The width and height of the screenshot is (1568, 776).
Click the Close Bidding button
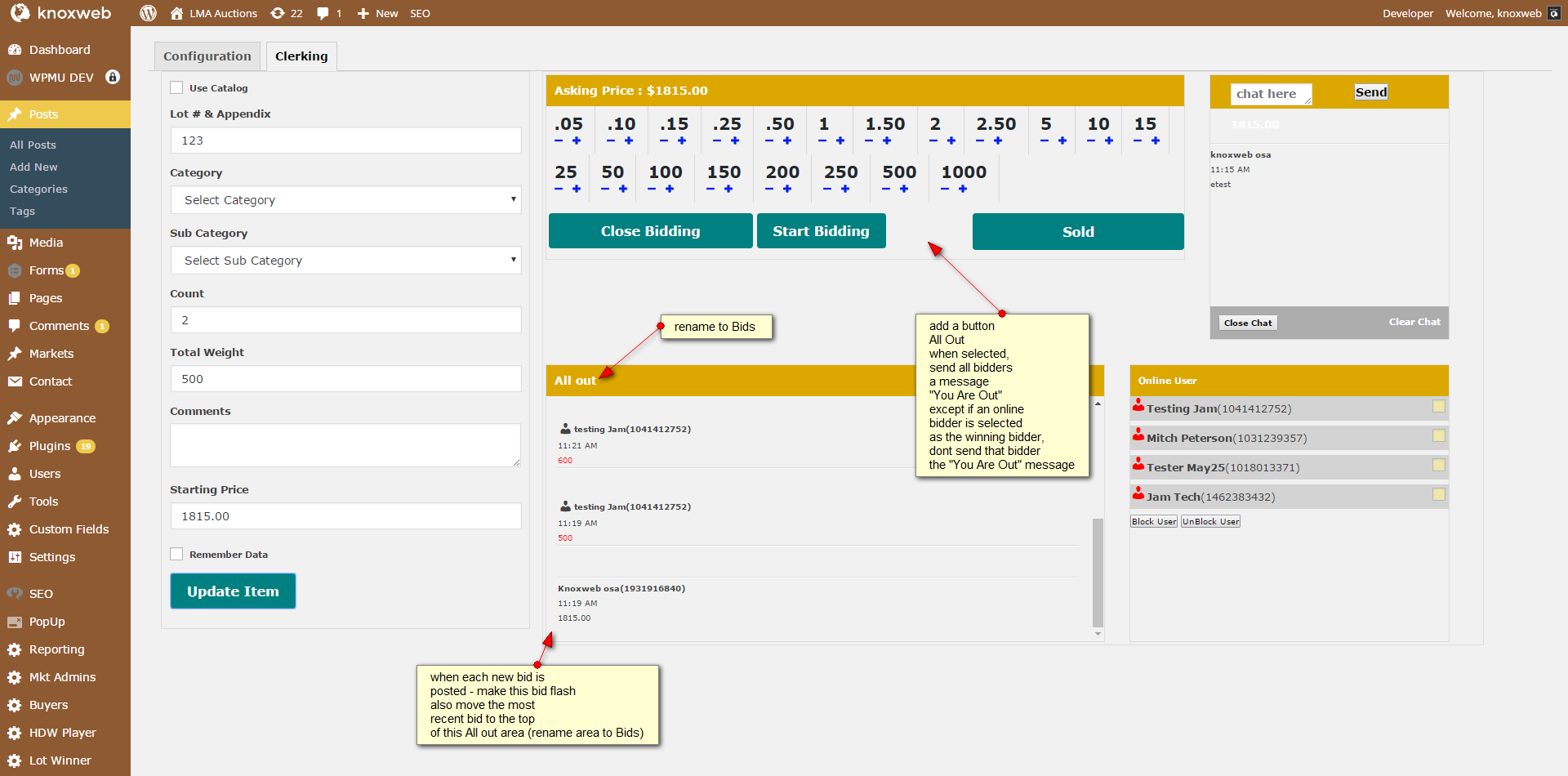pyautogui.click(x=651, y=231)
